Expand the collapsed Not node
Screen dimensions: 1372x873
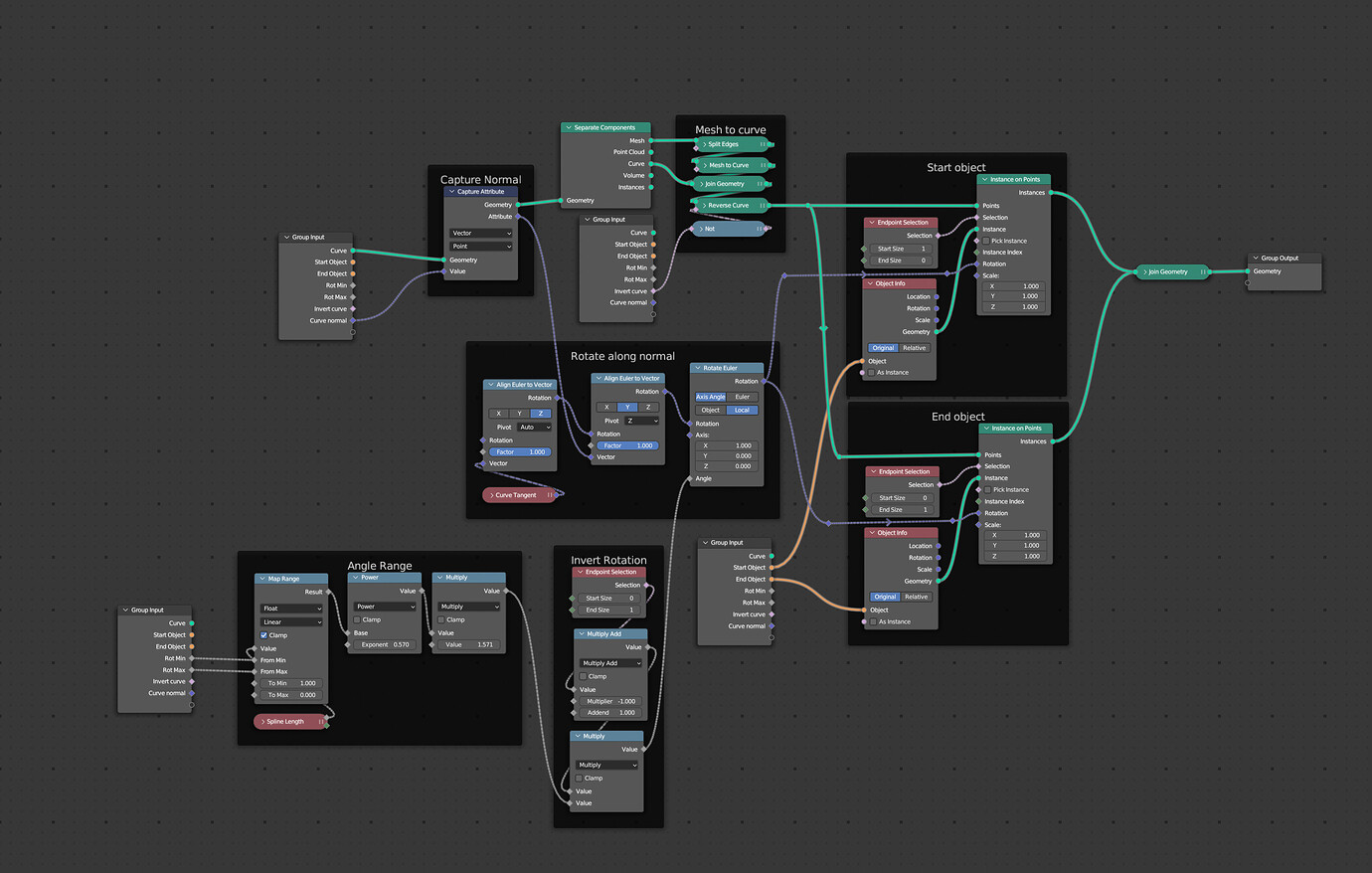pos(700,229)
